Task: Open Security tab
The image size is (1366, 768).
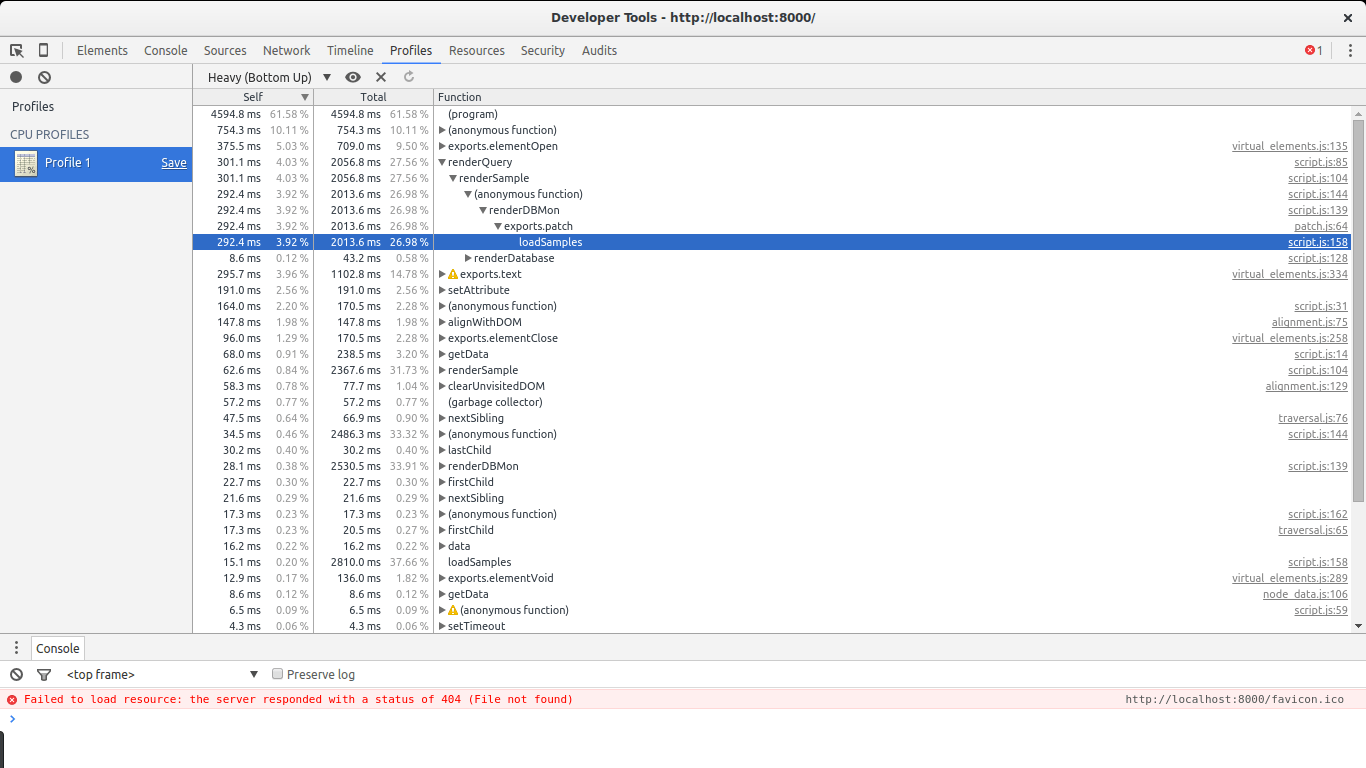Action: coord(543,50)
